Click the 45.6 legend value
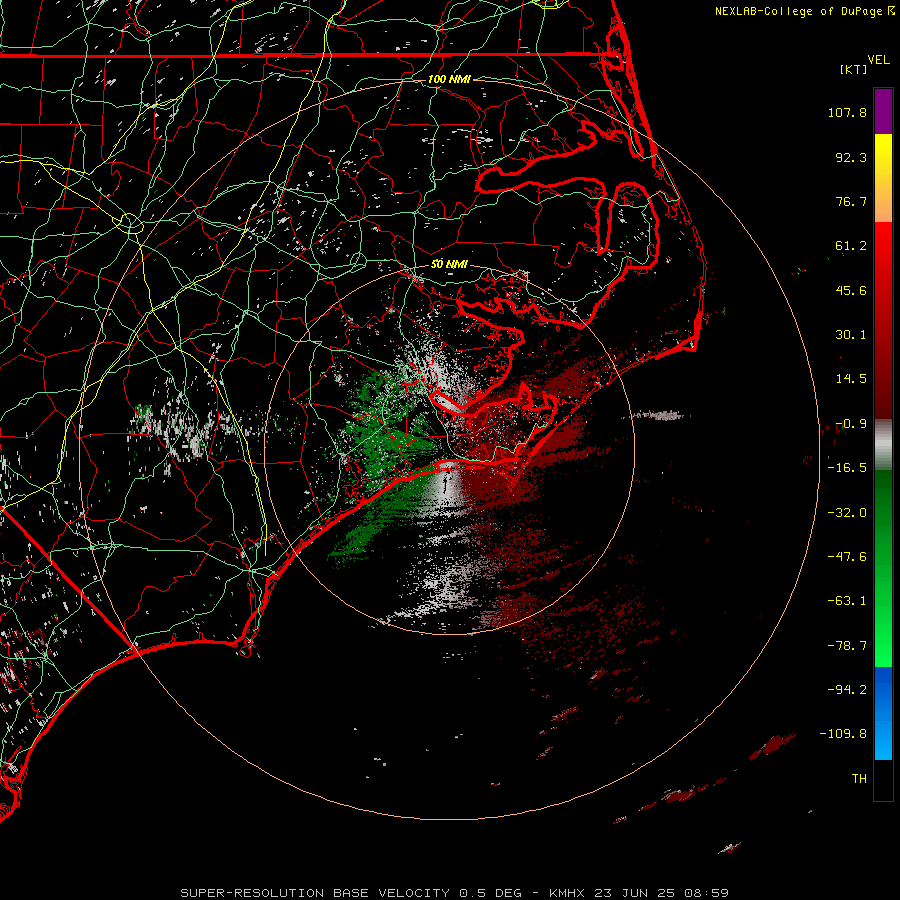Screen dimensions: 900x900 click(x=851, y=290)
